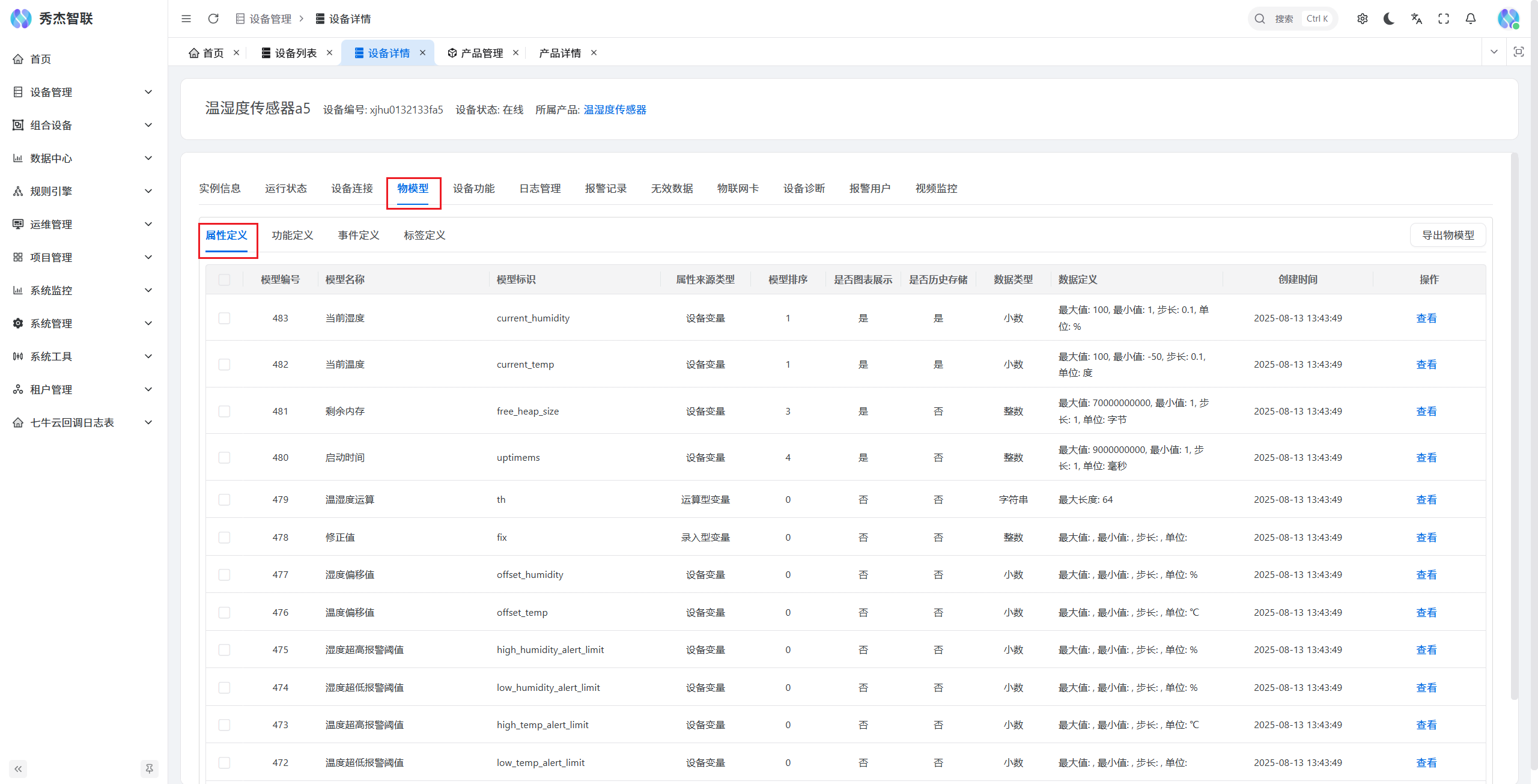Open the tab list dropdown chevron

[x=1494, y=52]
